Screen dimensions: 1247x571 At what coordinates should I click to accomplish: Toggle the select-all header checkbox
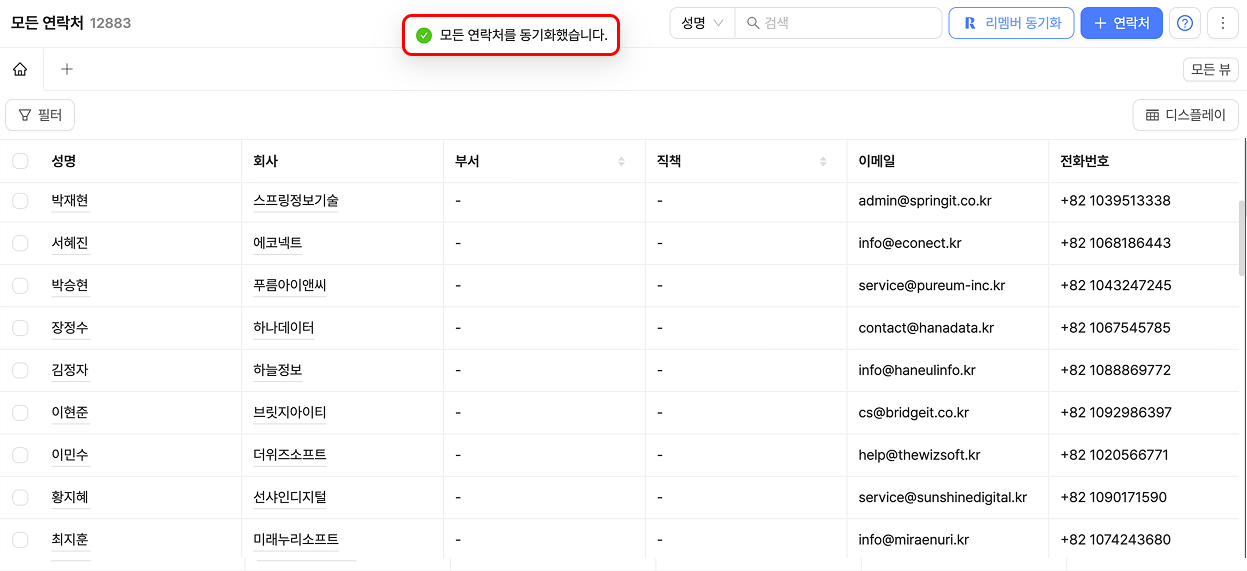tap(20, 161)
